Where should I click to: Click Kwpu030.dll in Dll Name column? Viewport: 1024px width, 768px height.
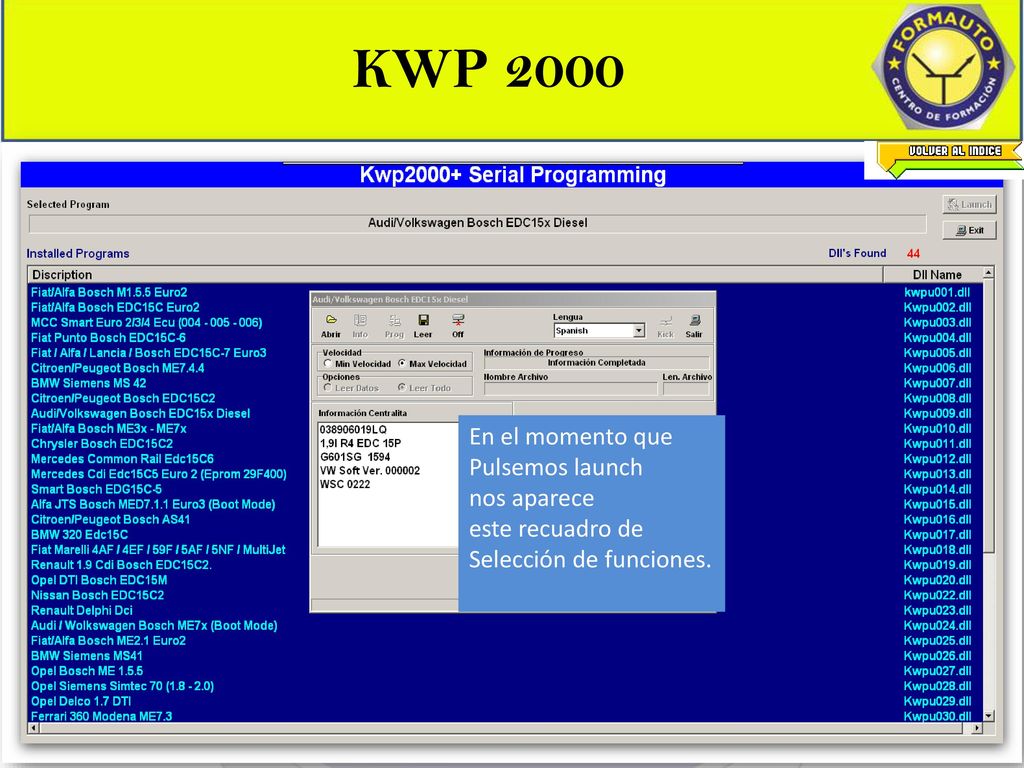pos(937,716)
